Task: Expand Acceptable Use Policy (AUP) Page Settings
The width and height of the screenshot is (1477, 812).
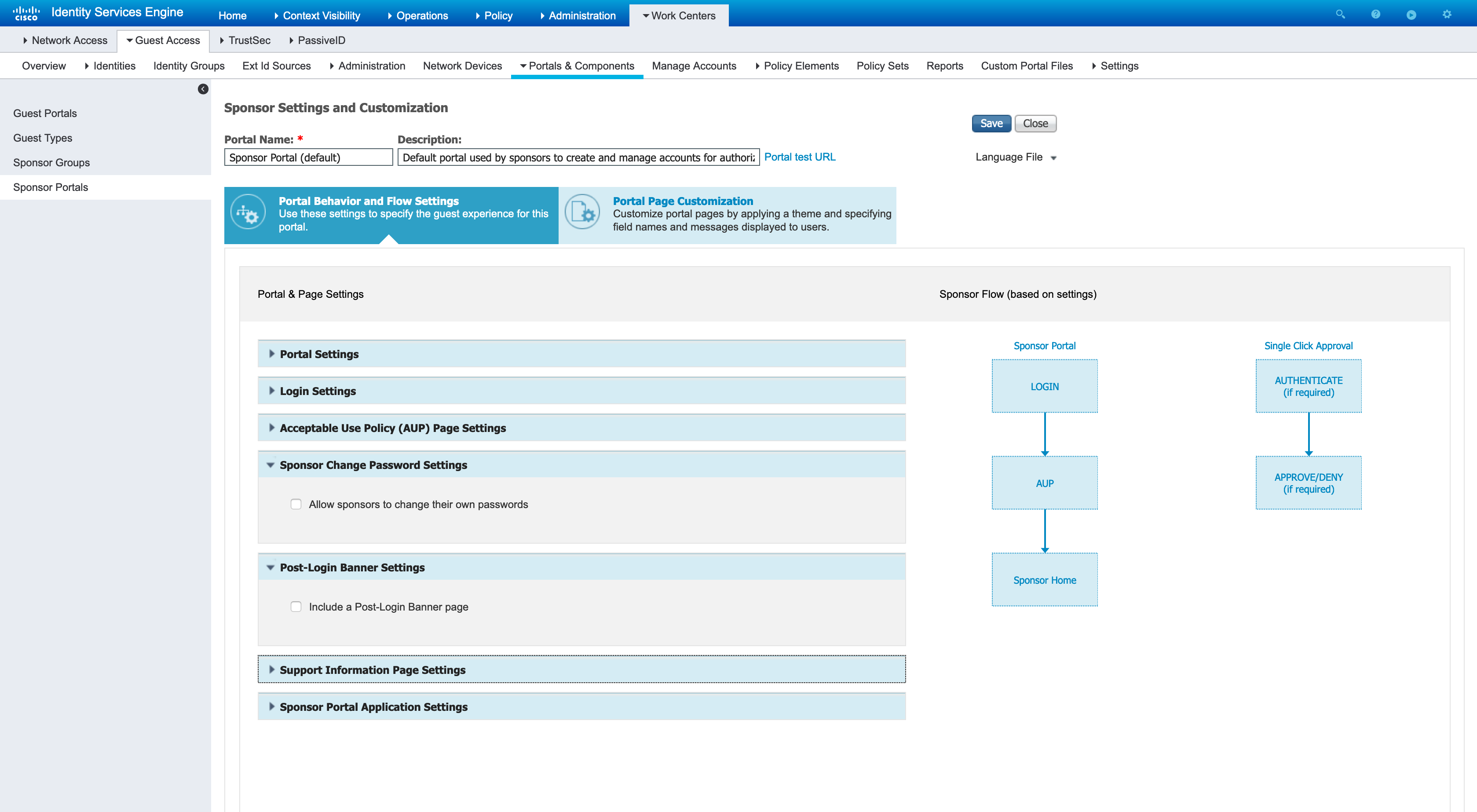Action: [x=581, y=428]
